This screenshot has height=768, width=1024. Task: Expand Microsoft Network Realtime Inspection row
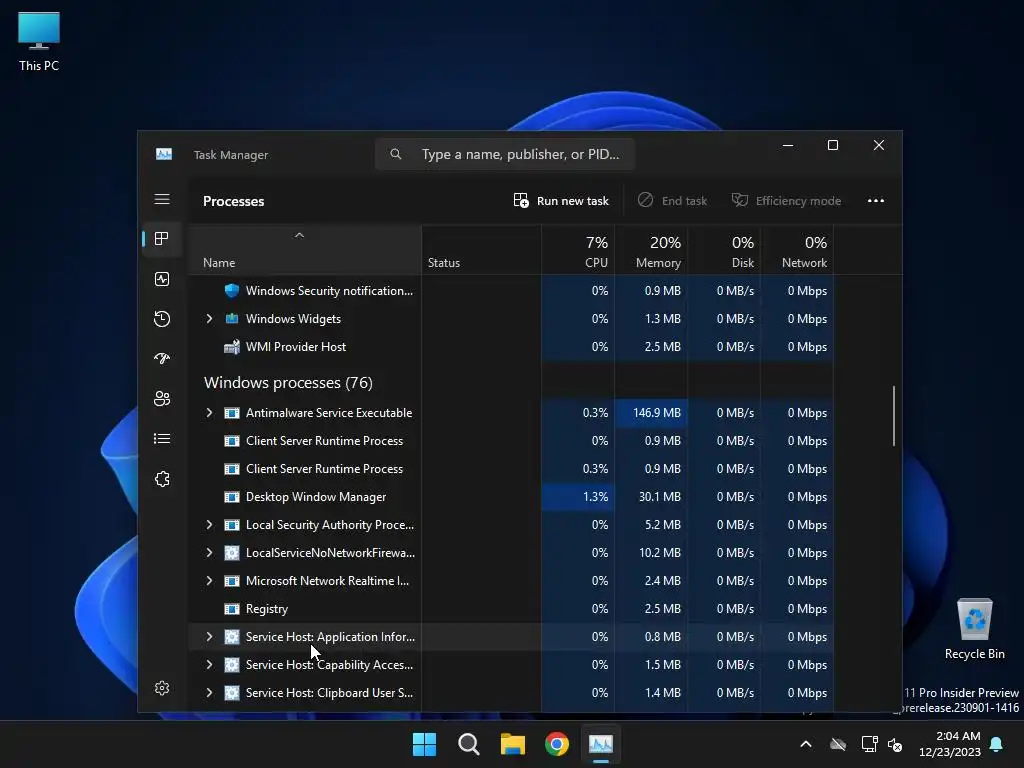click(x=209, y=581)
